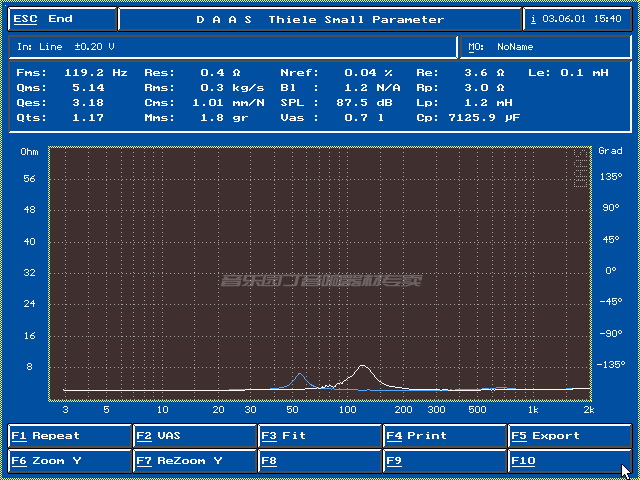Click the blue curve peak near 55 Hz
Viewport: 640px width, 480px height.
[300, 375]
